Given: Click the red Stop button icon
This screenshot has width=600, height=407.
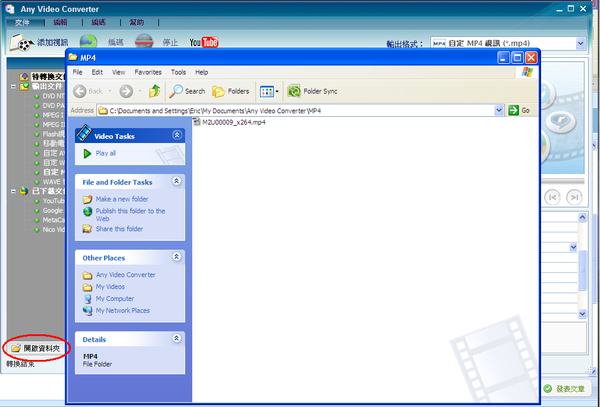Looking at the screenshot, I should (x=144, y=42).
